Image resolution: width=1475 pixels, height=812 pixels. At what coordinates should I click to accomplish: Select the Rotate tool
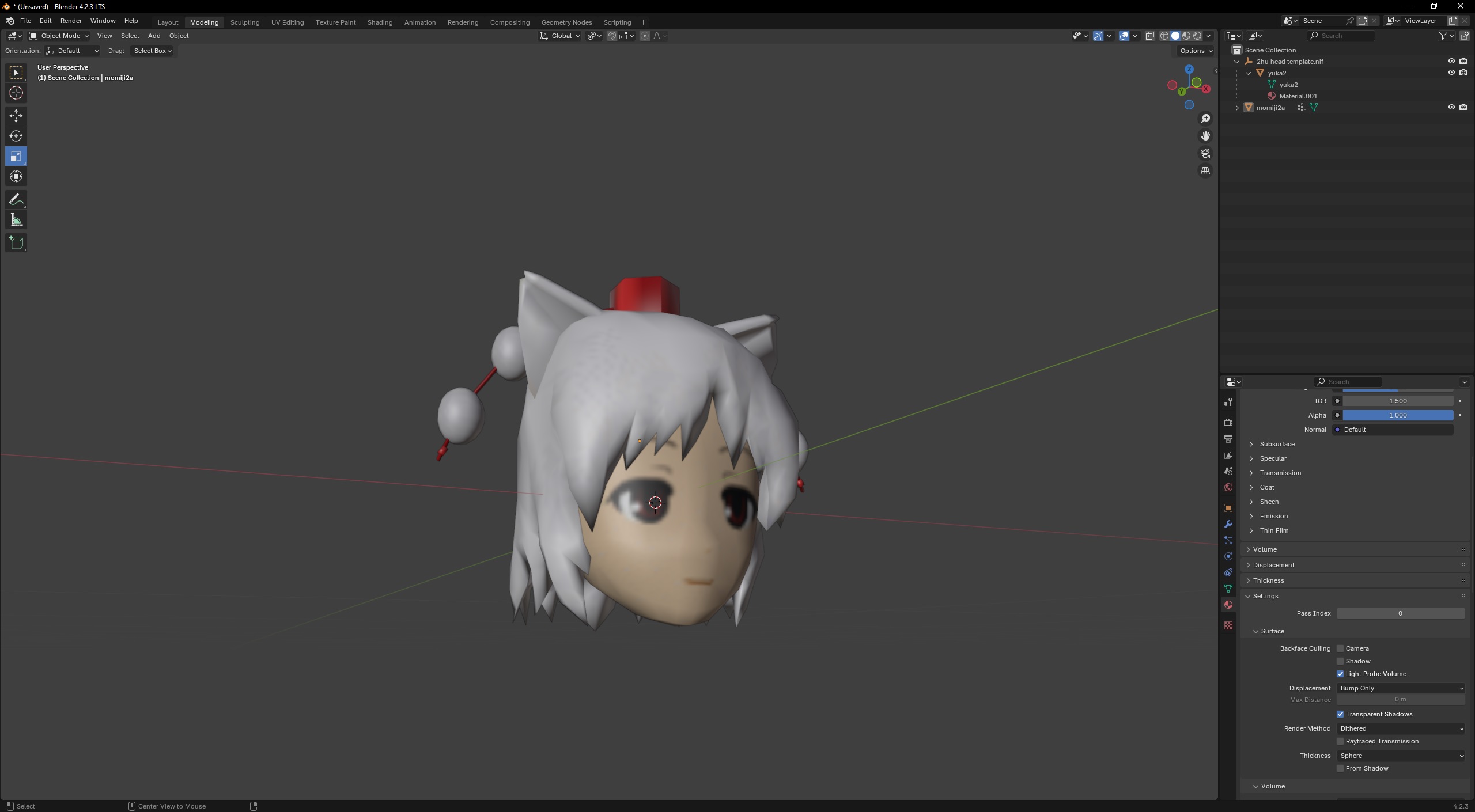point(16,136)
